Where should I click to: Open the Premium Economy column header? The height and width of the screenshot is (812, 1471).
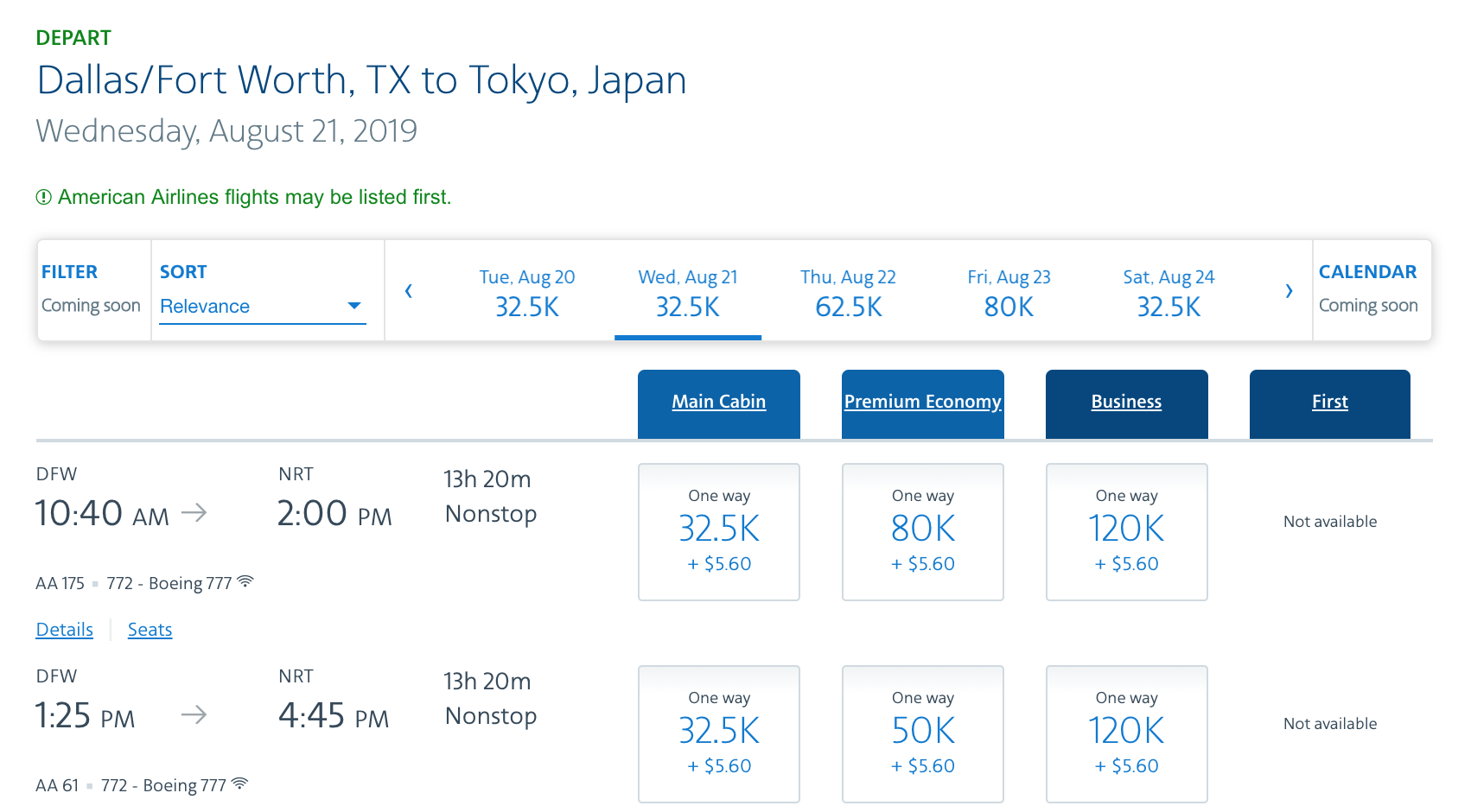click(x=922, y=402)
